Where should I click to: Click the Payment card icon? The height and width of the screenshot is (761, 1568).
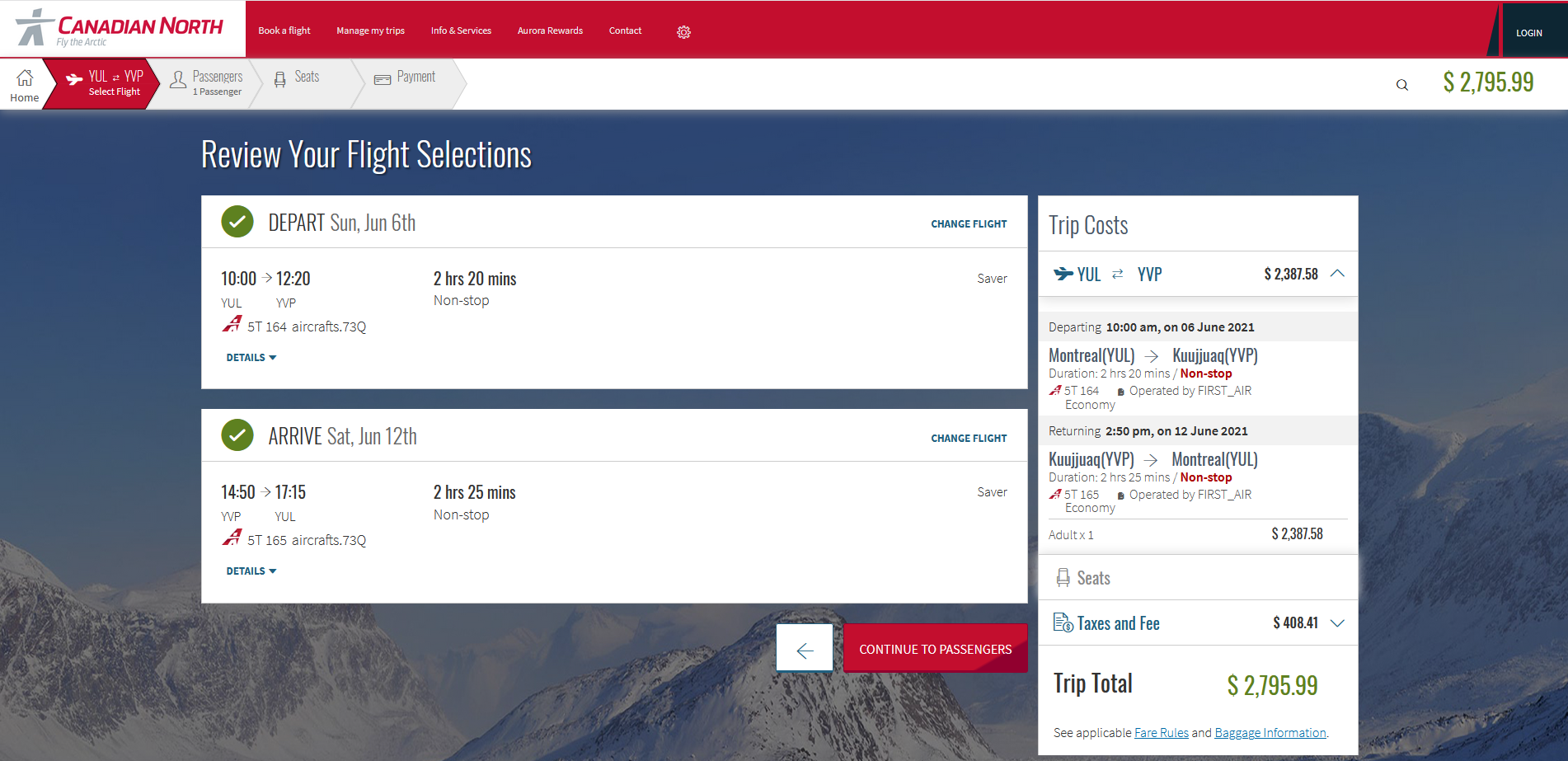point(383,80)
